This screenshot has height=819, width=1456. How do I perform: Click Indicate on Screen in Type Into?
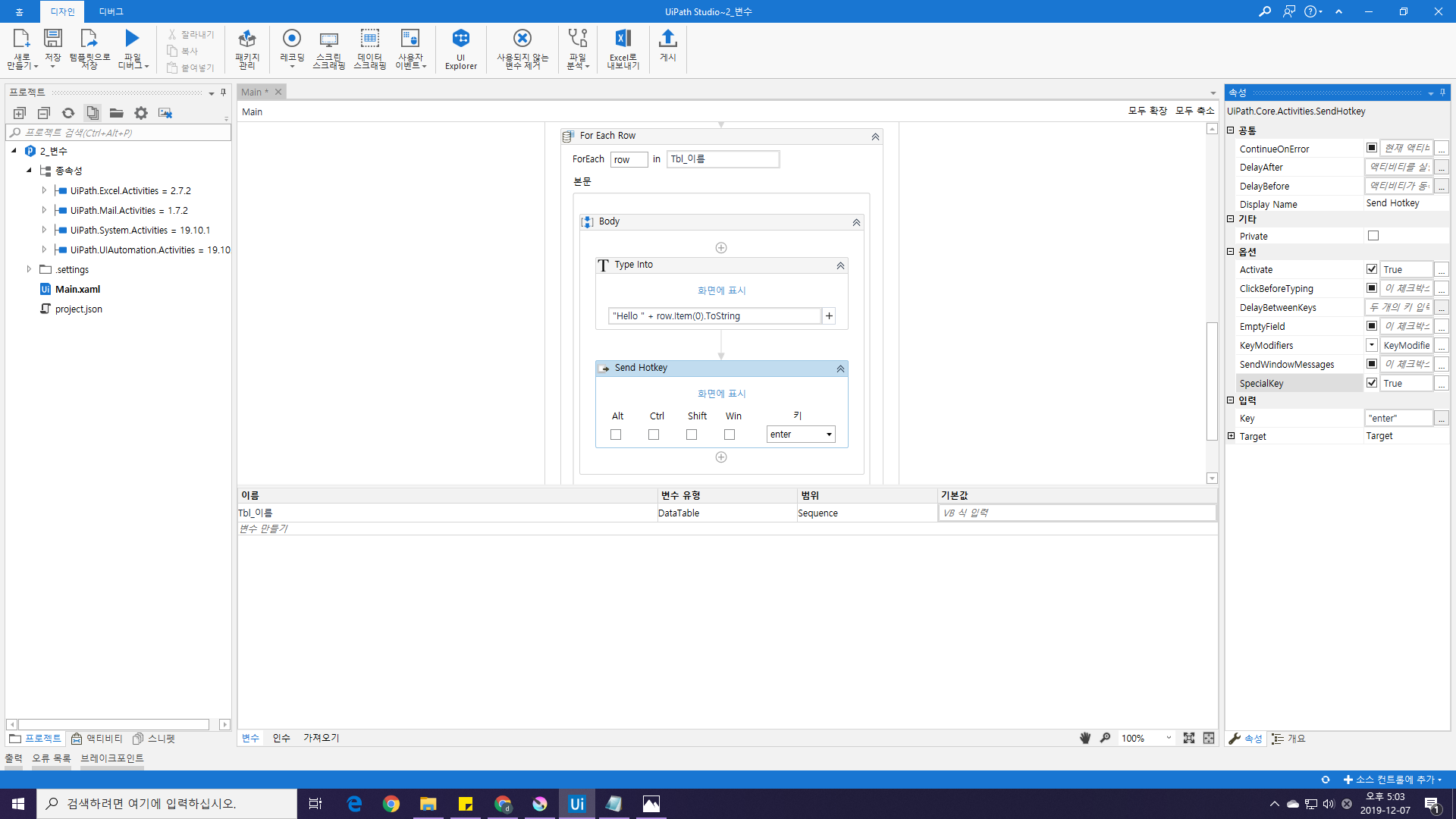pyautogui.click(x=721, y=290)
